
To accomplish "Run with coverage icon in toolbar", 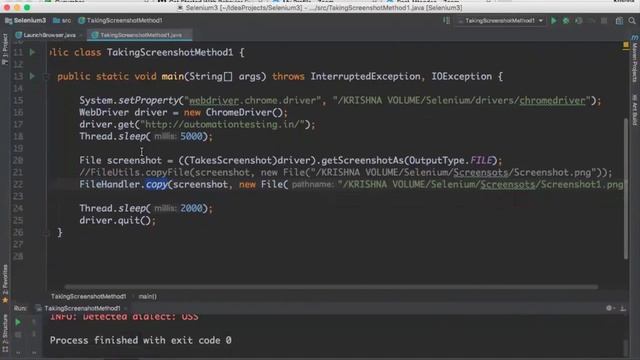I will 578,20.
